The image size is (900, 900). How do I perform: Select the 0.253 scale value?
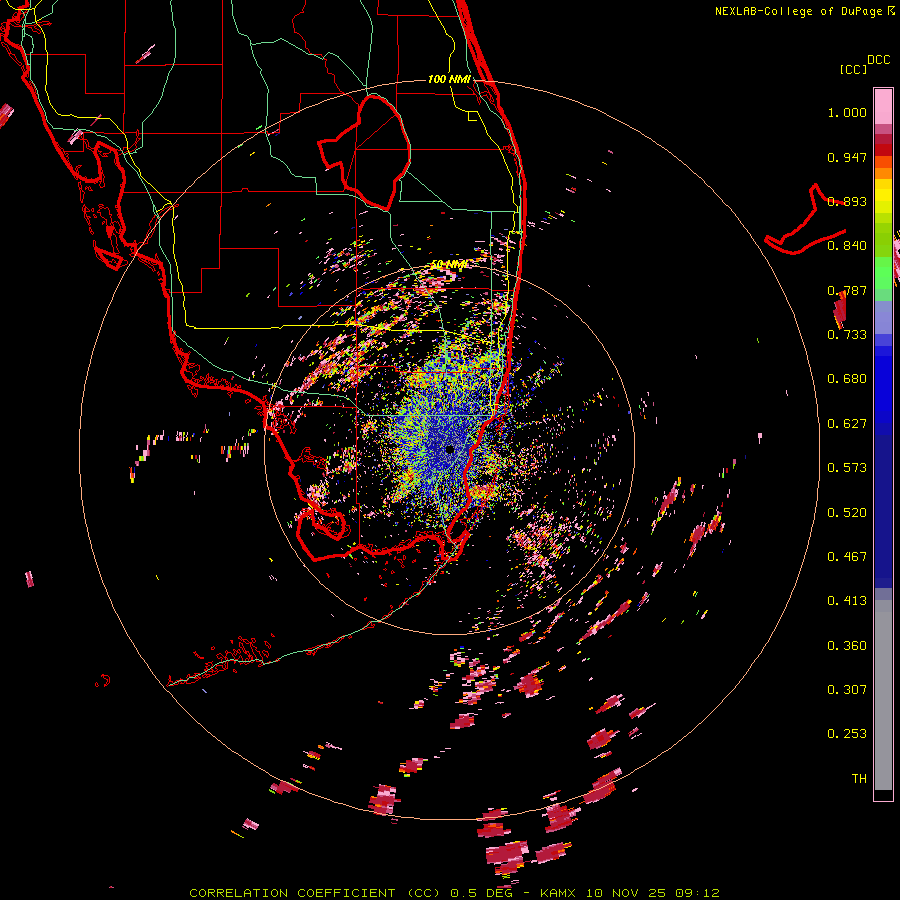(x=847, y=734)
